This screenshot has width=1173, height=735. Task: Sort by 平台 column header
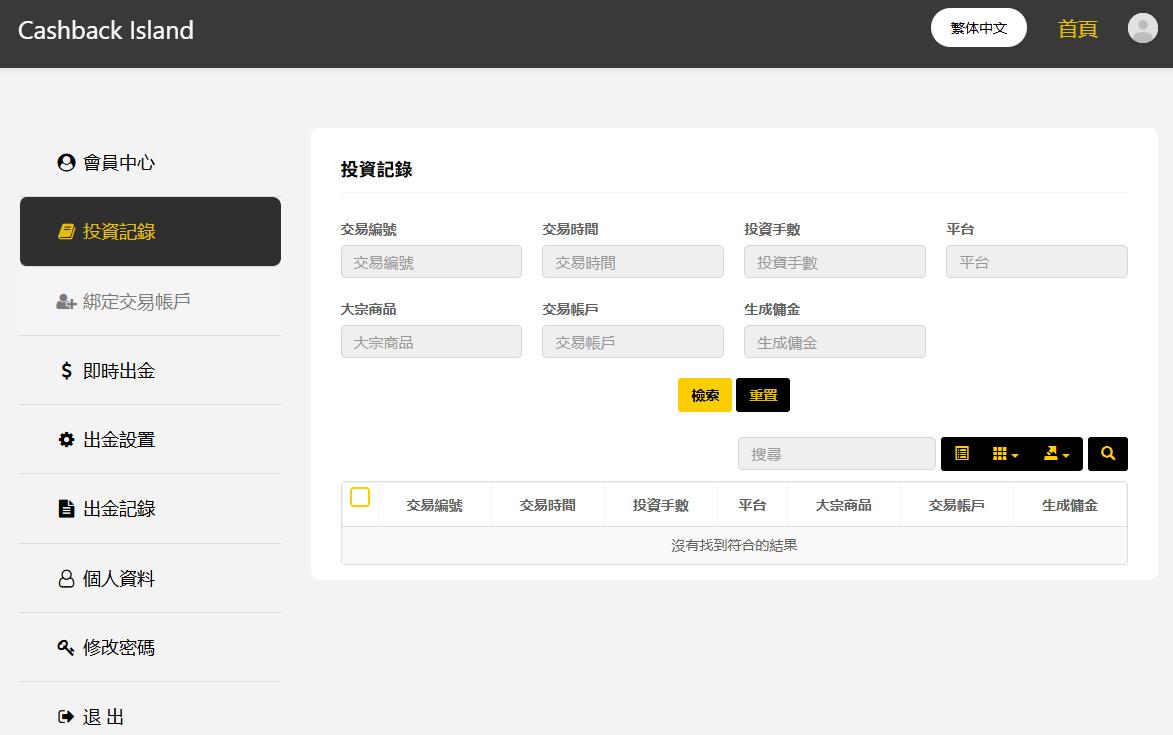tap(753, 505)
